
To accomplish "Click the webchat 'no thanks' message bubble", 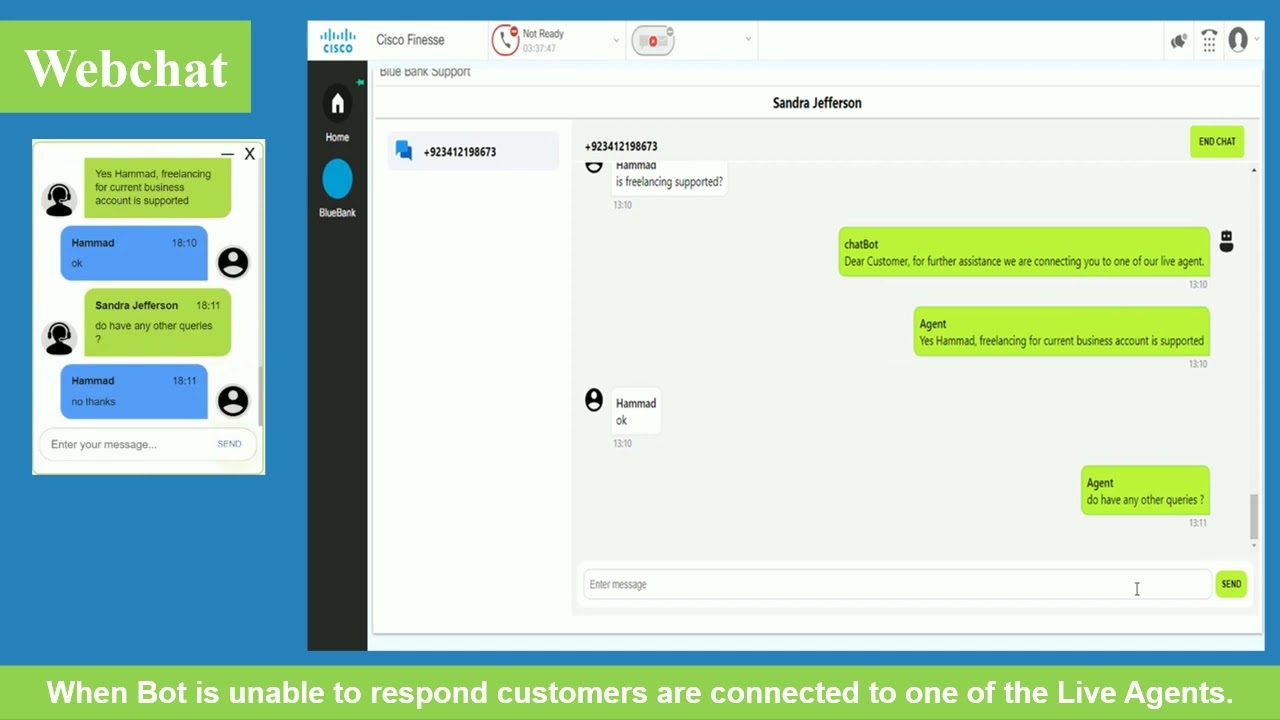I will [x=134, y=391].
